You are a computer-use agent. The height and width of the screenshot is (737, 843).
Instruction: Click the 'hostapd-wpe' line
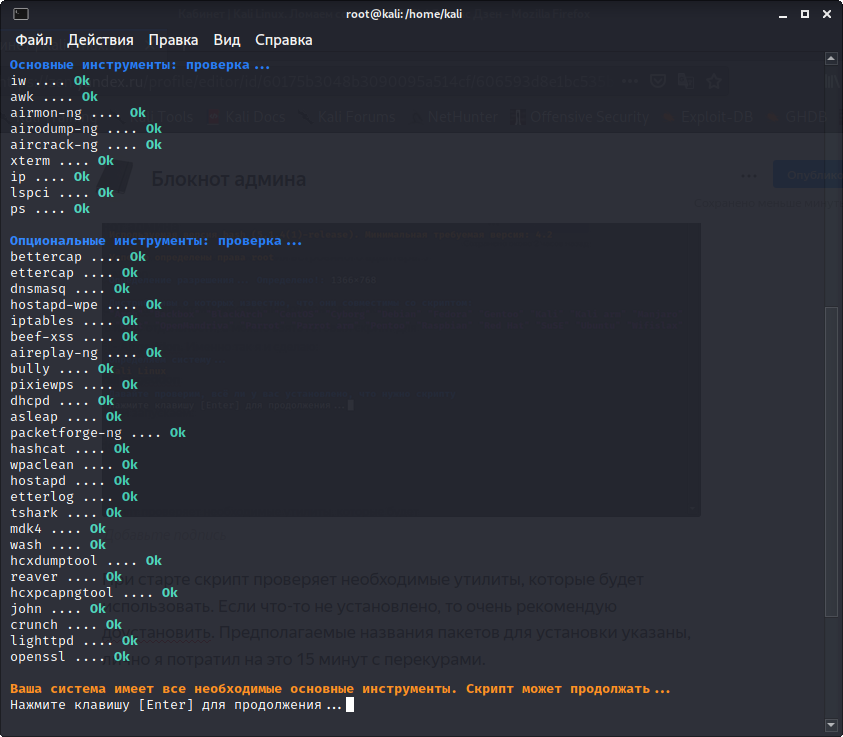click(86, 305)
